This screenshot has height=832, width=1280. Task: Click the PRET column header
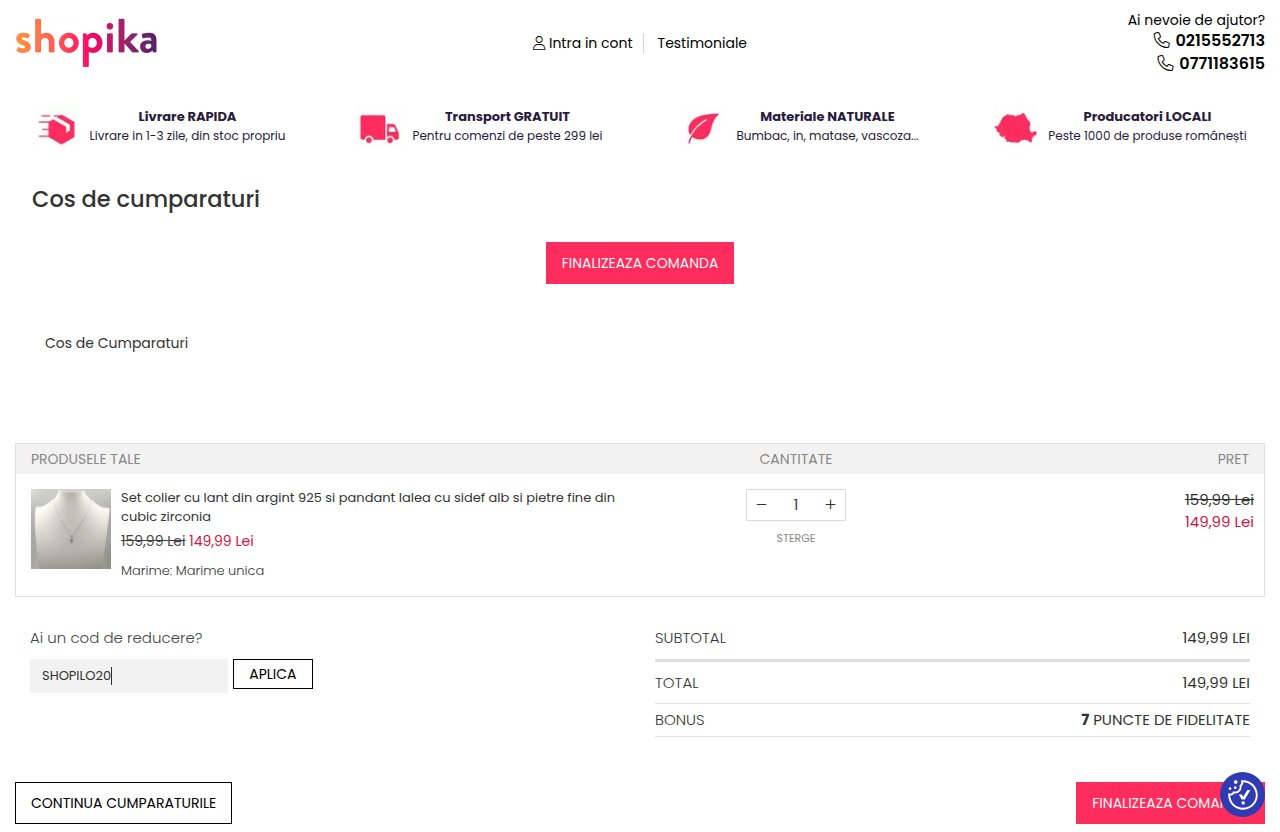coord(1233,459)
